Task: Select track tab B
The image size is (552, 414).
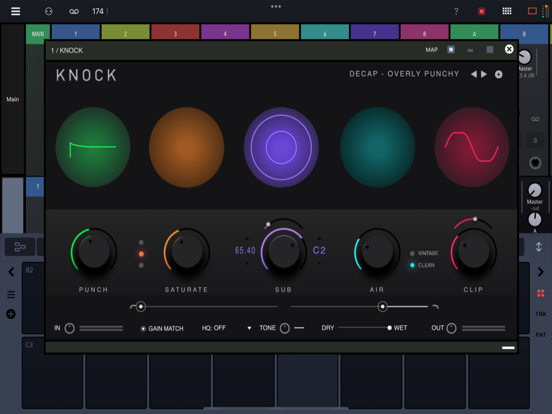Action: (524, 34)
